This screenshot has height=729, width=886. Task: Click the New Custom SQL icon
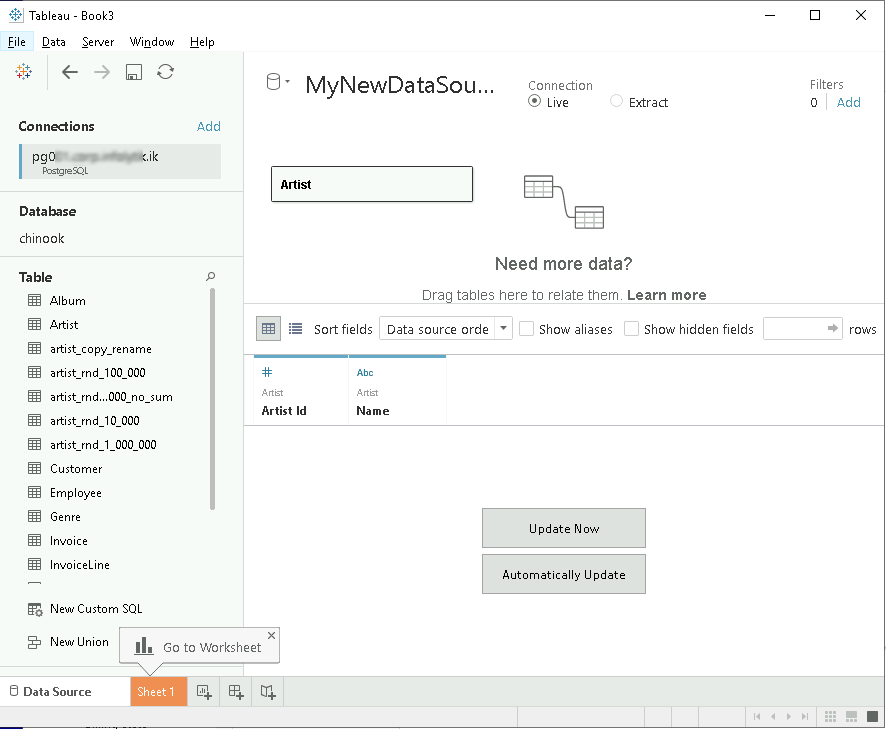pos(35,609)
